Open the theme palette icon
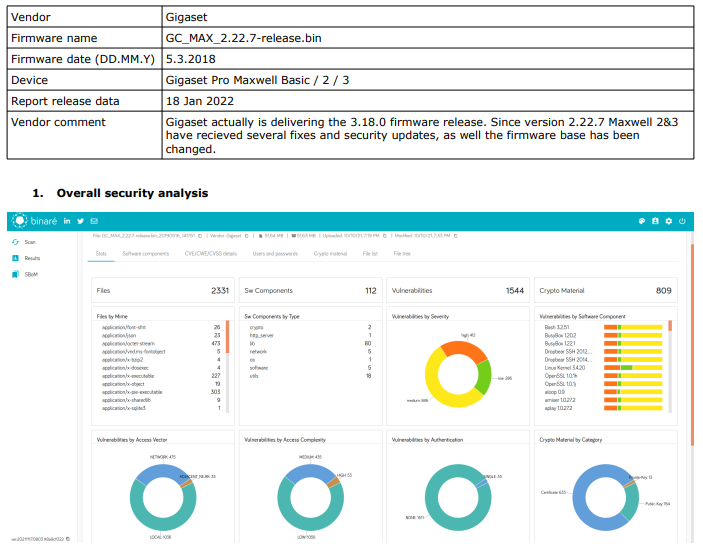Screen dimensions: 703x549 (642, 221)
